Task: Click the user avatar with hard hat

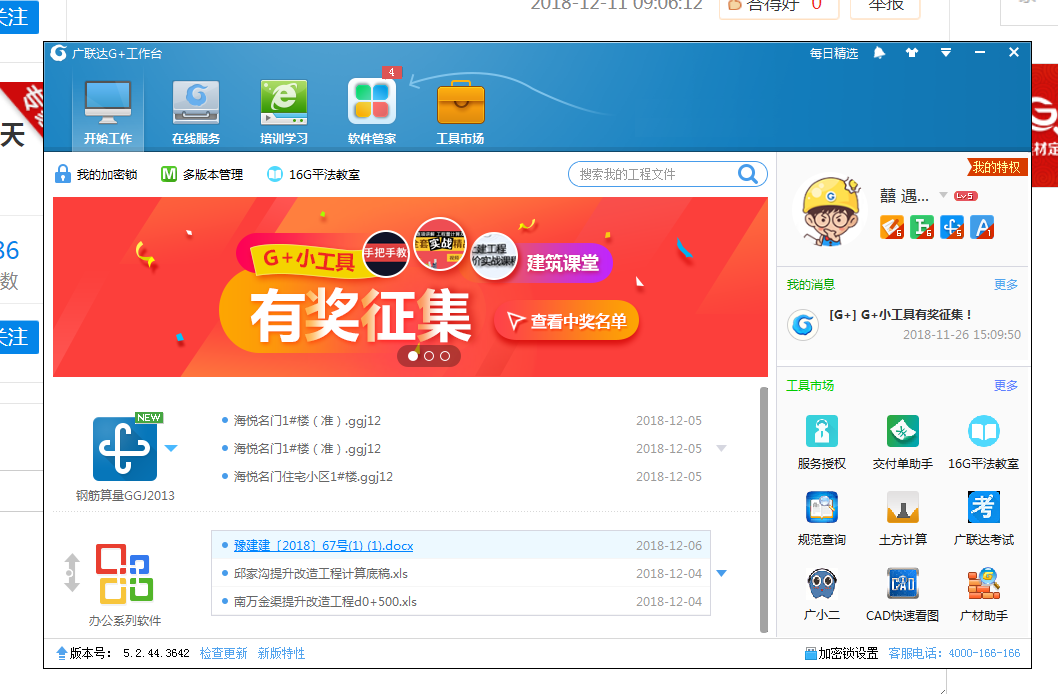Action: tap(830, 211)
